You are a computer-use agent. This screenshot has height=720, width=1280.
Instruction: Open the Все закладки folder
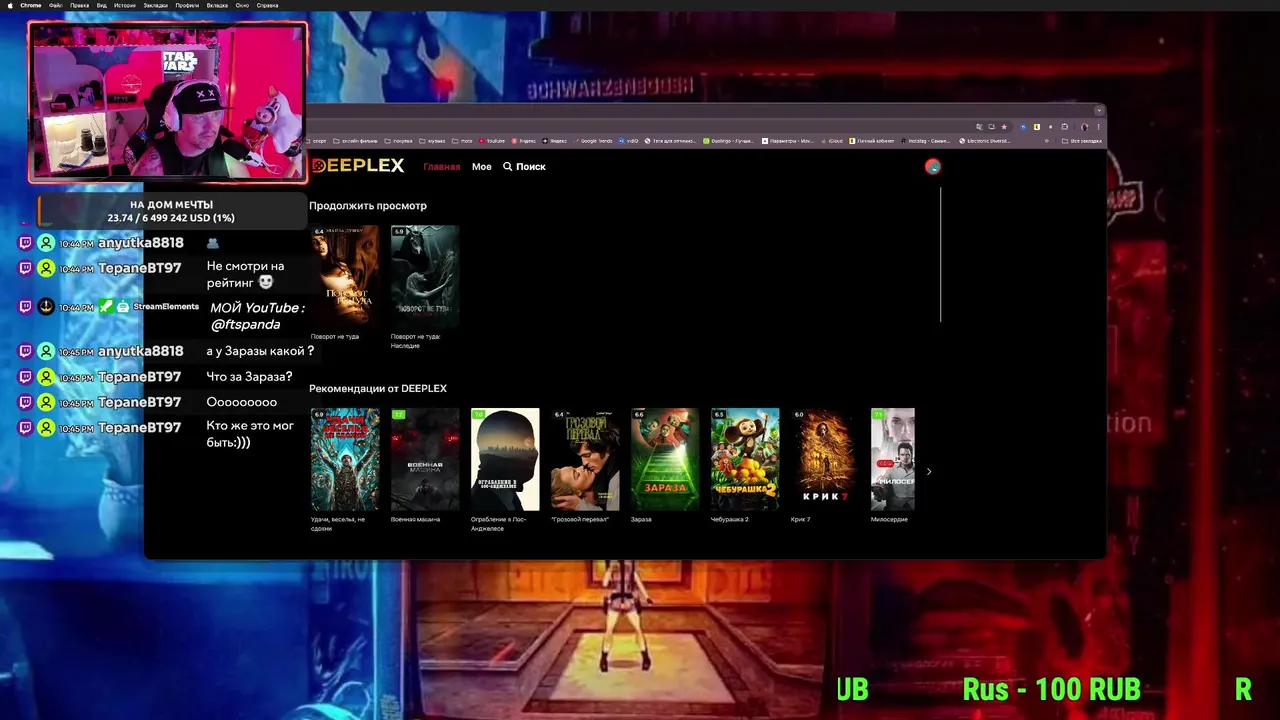pos(1081,141)
